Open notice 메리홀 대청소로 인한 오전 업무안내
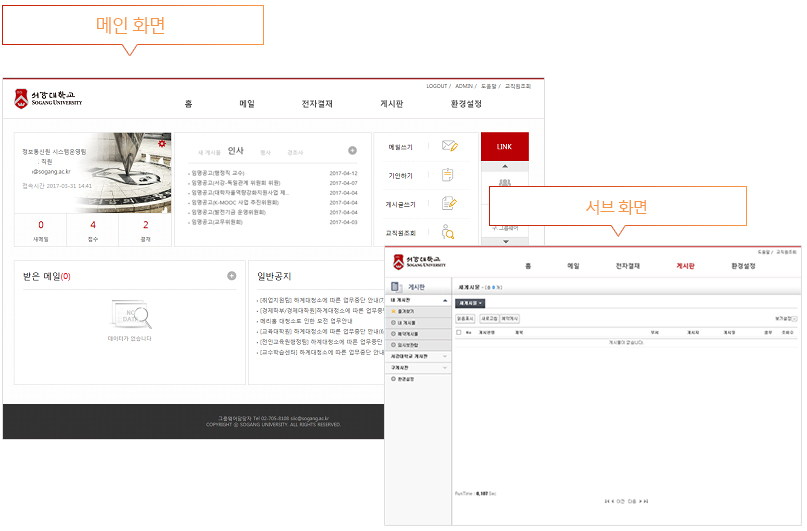Screen dimensions: 807x531 (306, 321)
